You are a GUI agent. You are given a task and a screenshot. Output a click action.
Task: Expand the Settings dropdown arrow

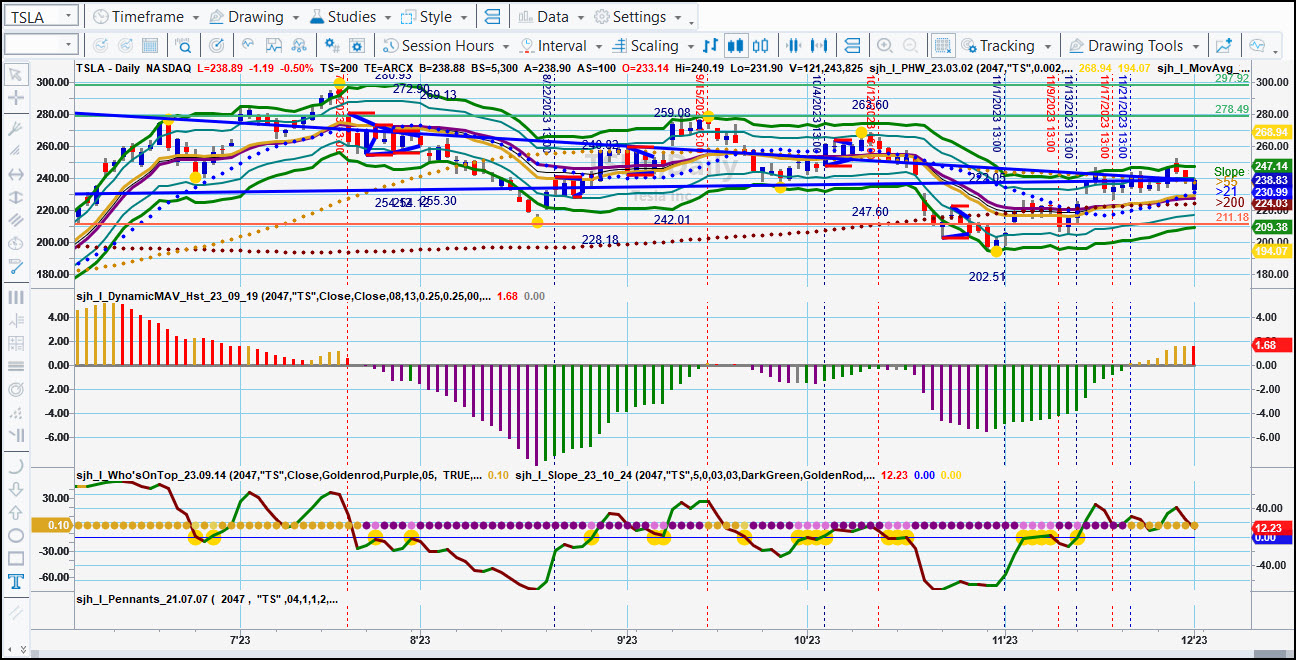[677, 18]
